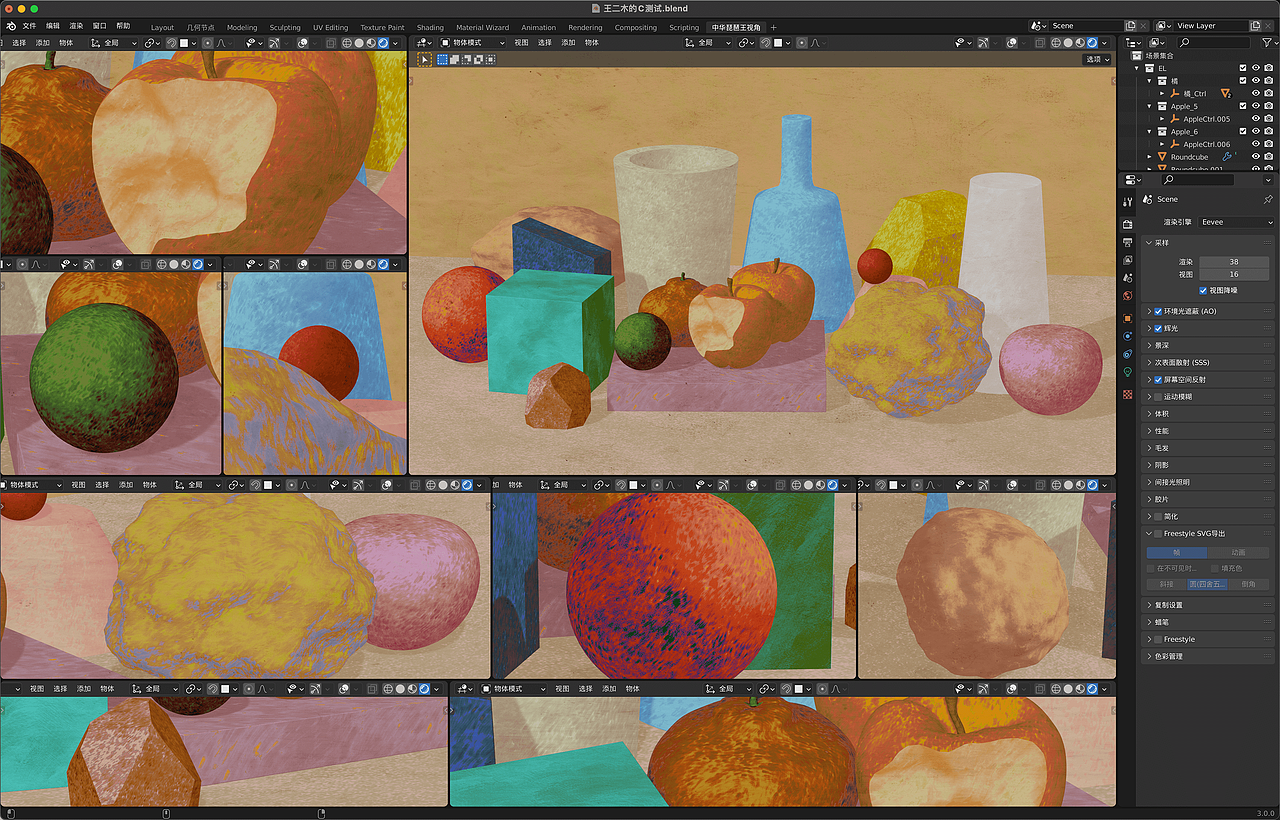Open the 渲染引擎 Eevee dropdown
Screen dimensions: 1280x820
[1237, 222]
